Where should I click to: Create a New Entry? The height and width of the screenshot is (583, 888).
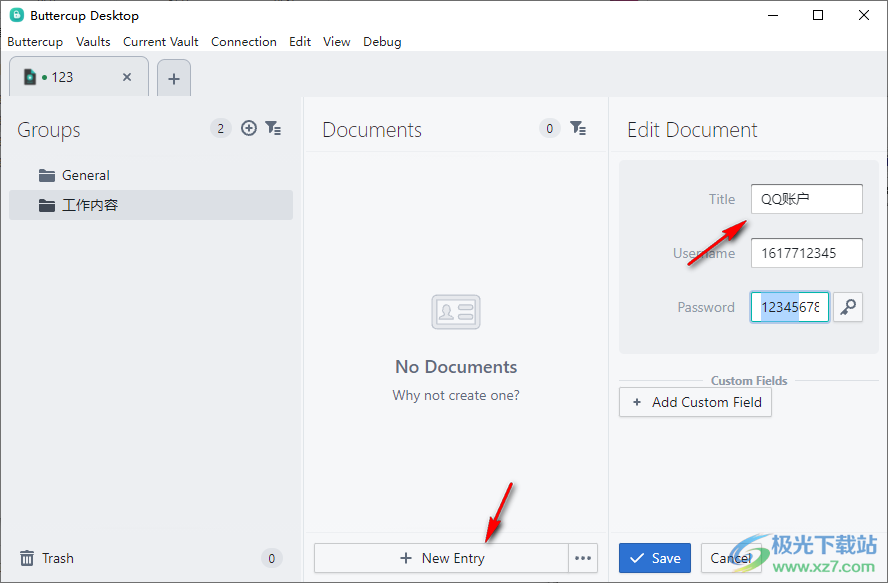click(442, 558)
